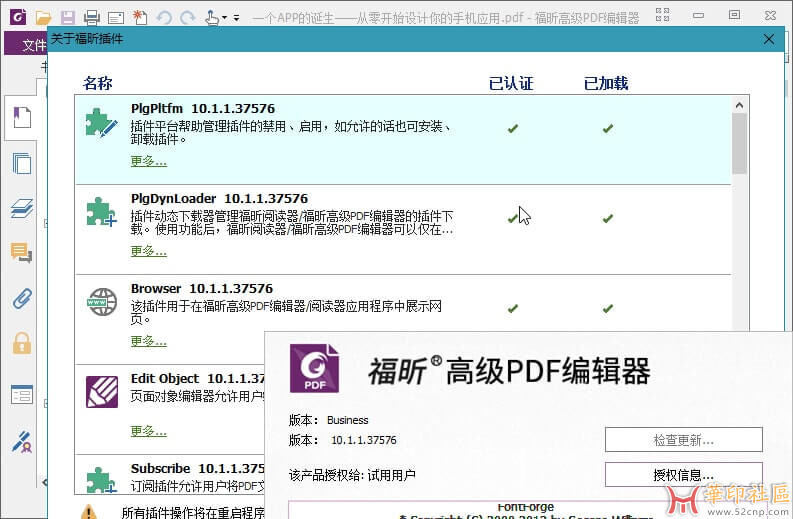
Task: Click PlgPltfm loaded checkmark
Action: 608,128
